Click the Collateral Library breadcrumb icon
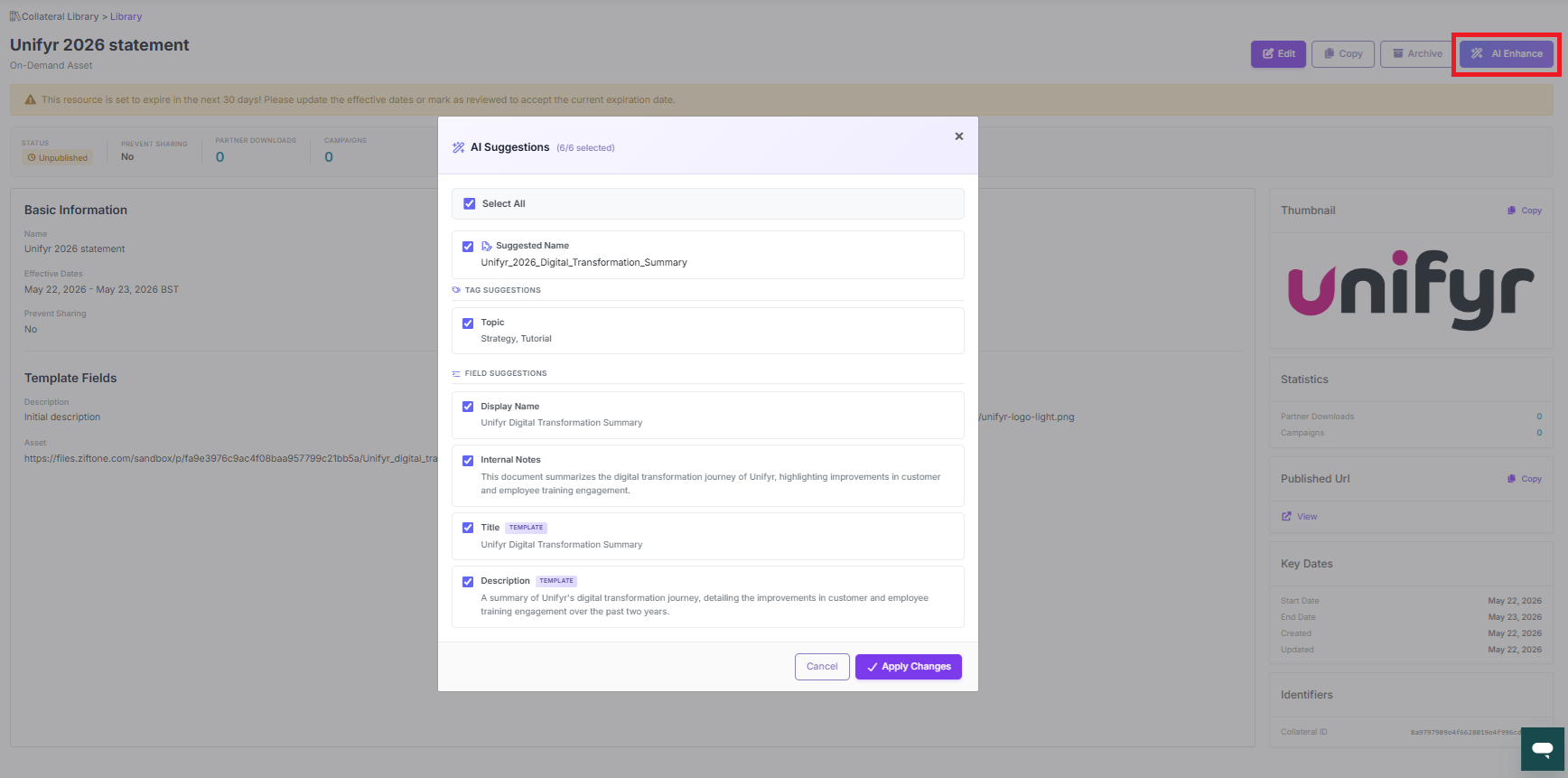 point(15,16)
